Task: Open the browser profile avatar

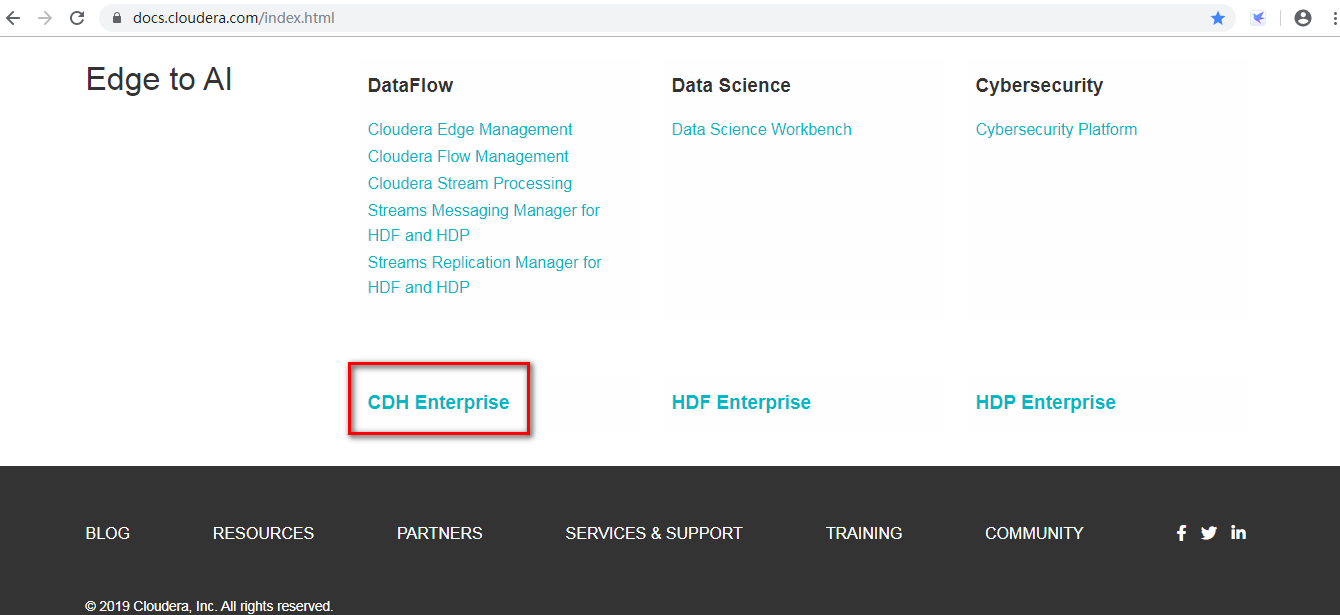Action: [1302, 17]
